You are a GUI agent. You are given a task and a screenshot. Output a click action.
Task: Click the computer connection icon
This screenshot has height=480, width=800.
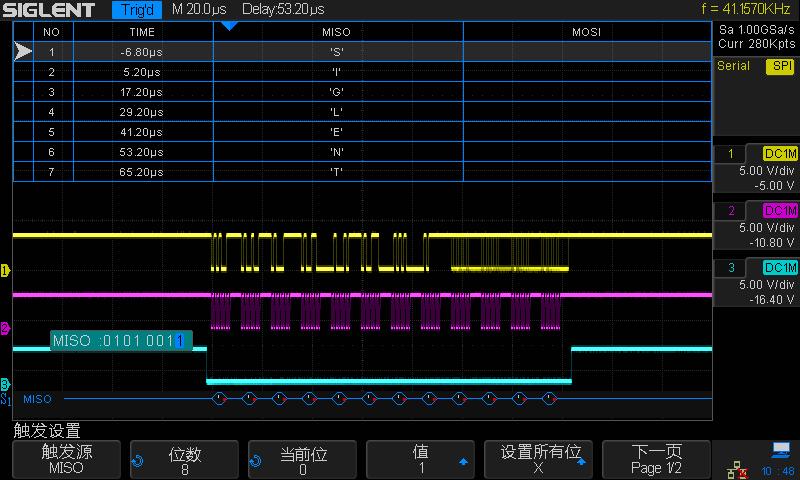pos(781,450)
